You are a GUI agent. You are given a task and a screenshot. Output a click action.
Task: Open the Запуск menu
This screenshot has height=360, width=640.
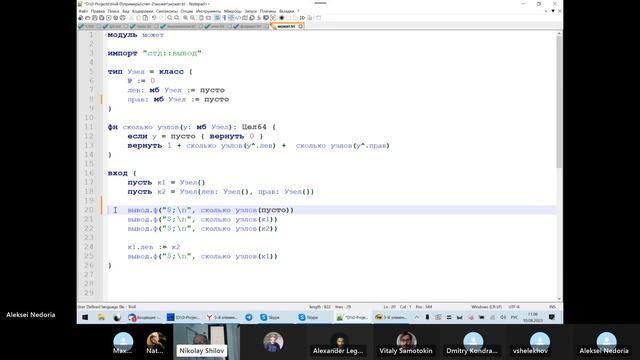click(x=251, y=11)
